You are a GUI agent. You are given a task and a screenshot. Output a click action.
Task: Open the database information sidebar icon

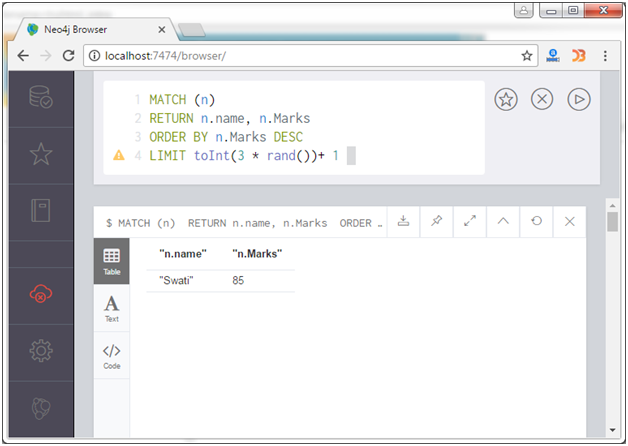(40, 99)
